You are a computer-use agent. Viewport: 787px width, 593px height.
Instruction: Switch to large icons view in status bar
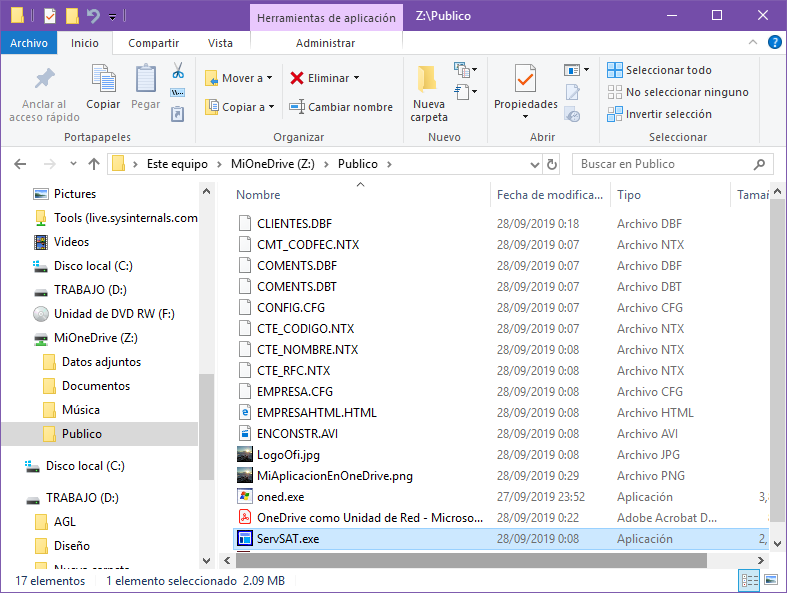771,580
